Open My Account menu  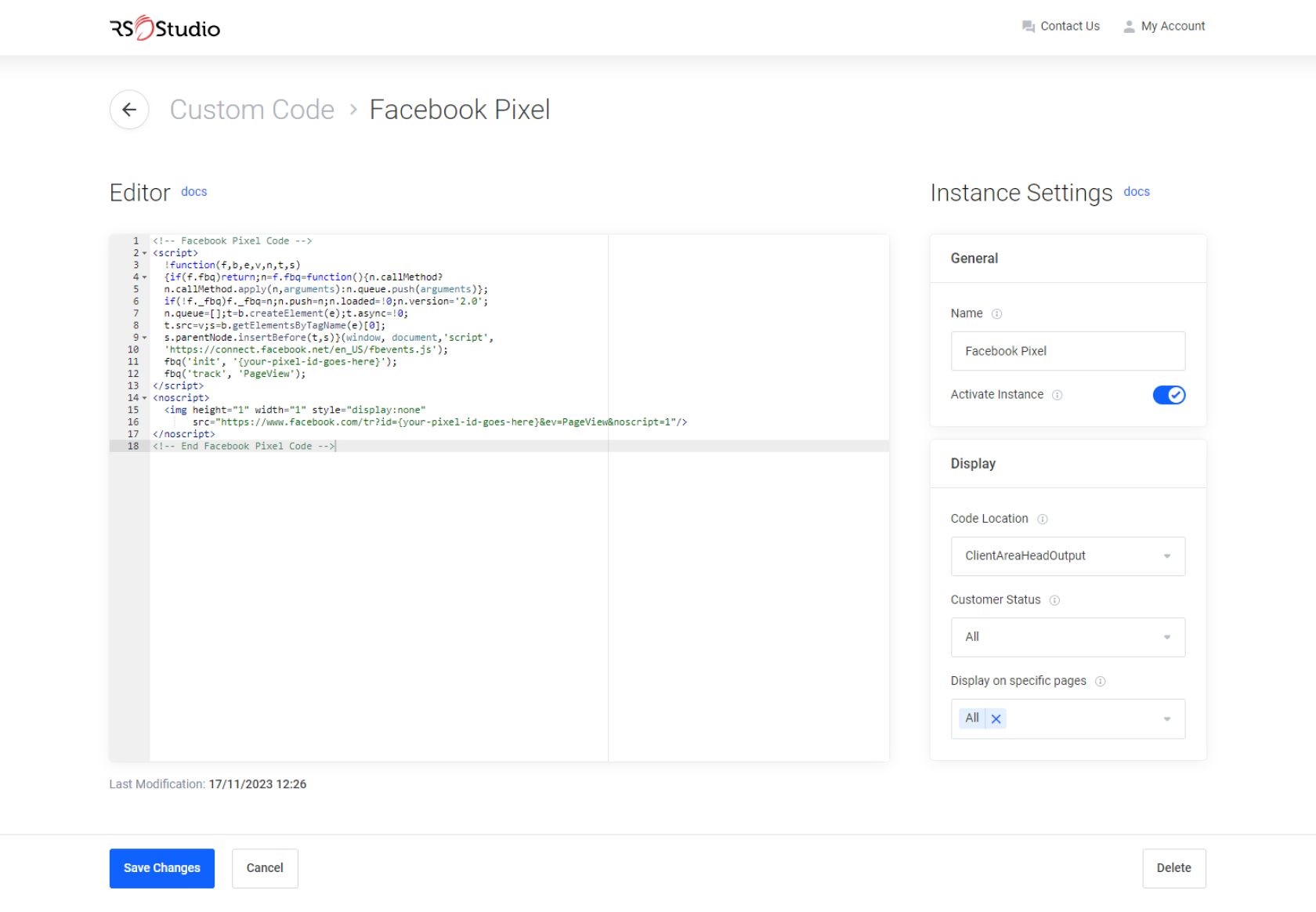(x=1164, y=27)
